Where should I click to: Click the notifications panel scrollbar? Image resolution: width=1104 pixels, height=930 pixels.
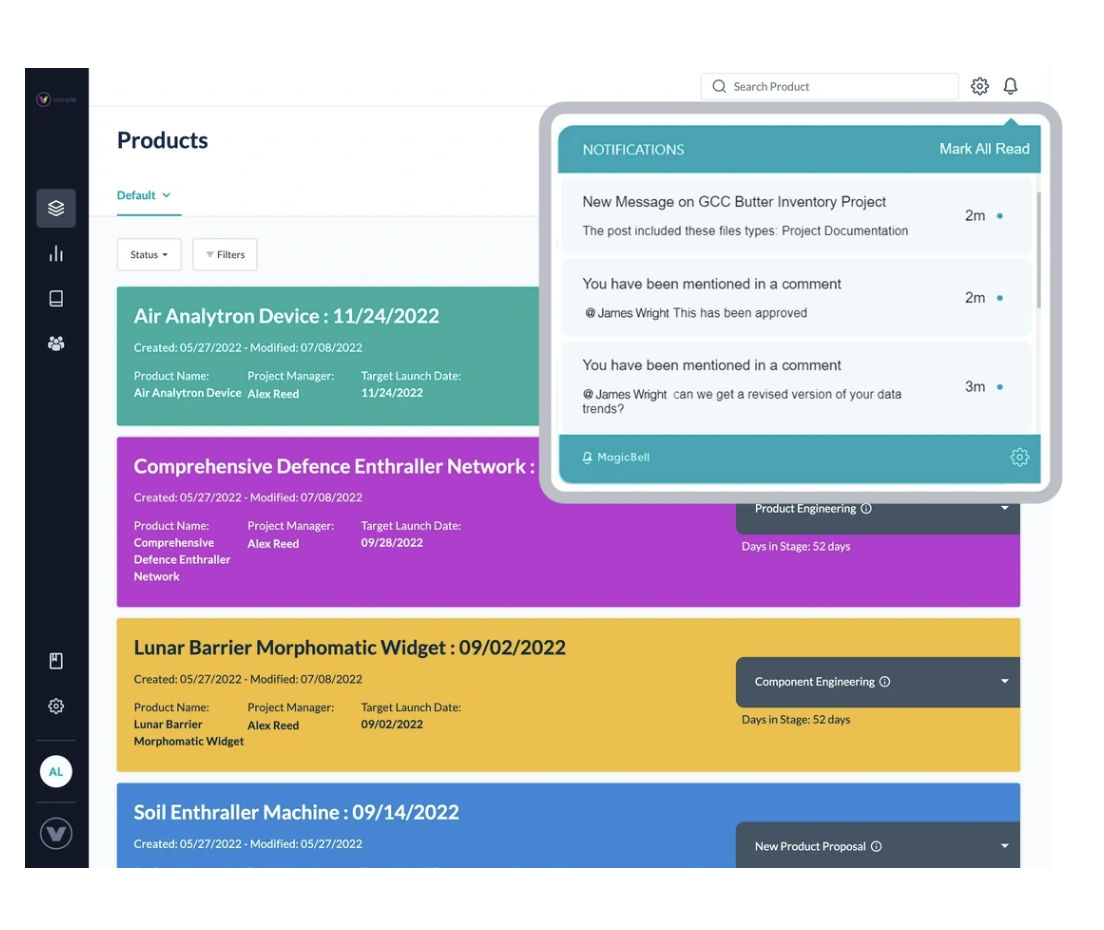pos(1038,250)
